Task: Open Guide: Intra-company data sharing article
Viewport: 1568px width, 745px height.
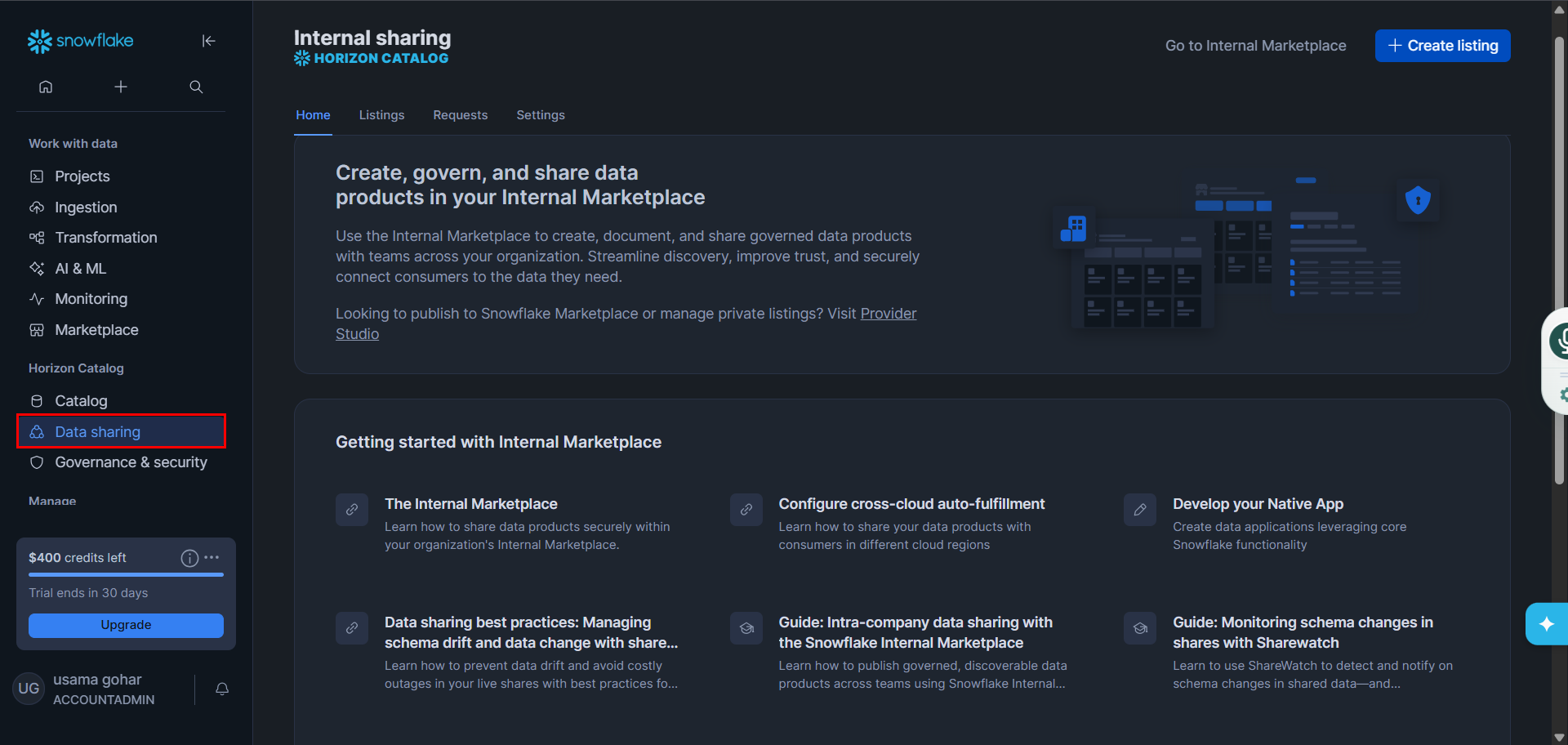Action: pyautogui.click(x=915, y=632)
